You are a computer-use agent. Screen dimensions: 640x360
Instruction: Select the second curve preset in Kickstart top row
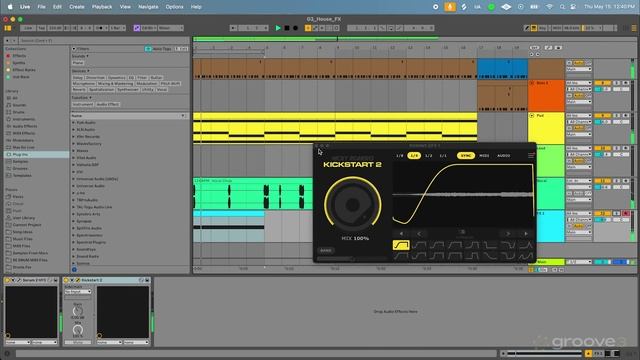coord(419,244)
